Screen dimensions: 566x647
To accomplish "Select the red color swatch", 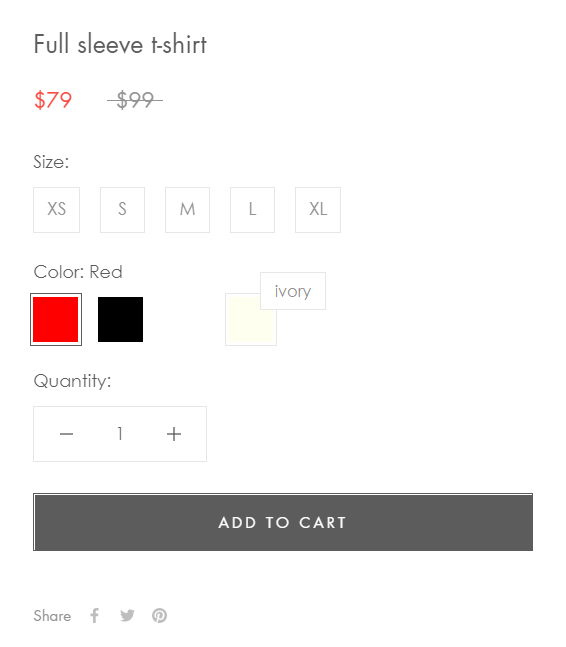I will click(x=56, y=319).
